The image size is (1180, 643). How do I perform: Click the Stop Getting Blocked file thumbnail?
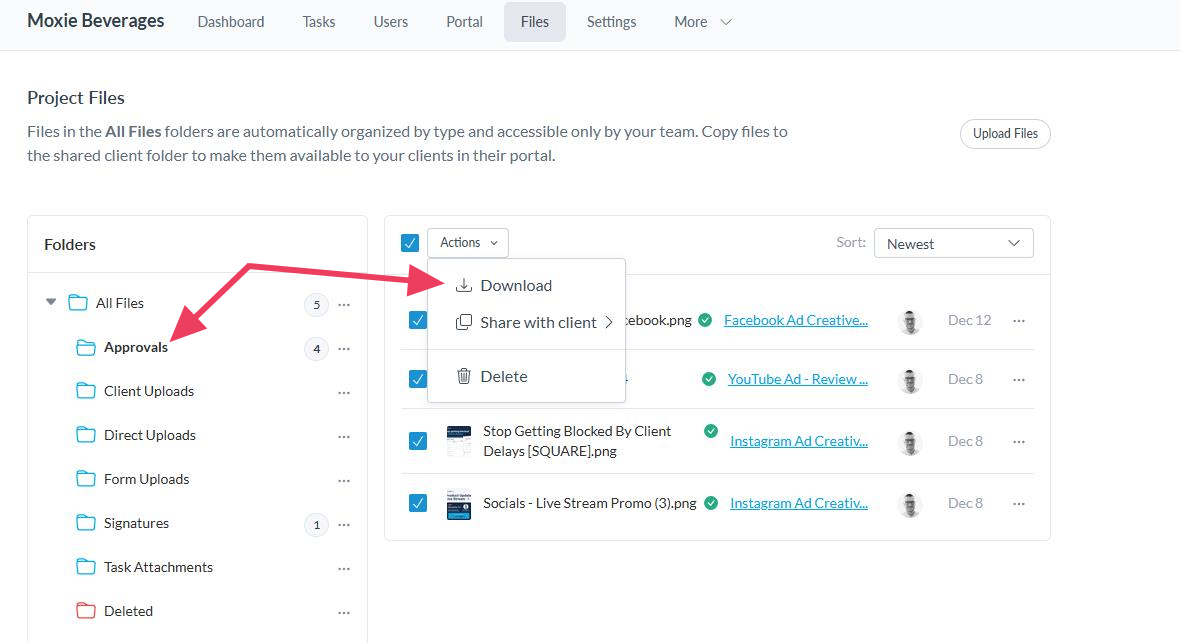[x=459, y=441]
